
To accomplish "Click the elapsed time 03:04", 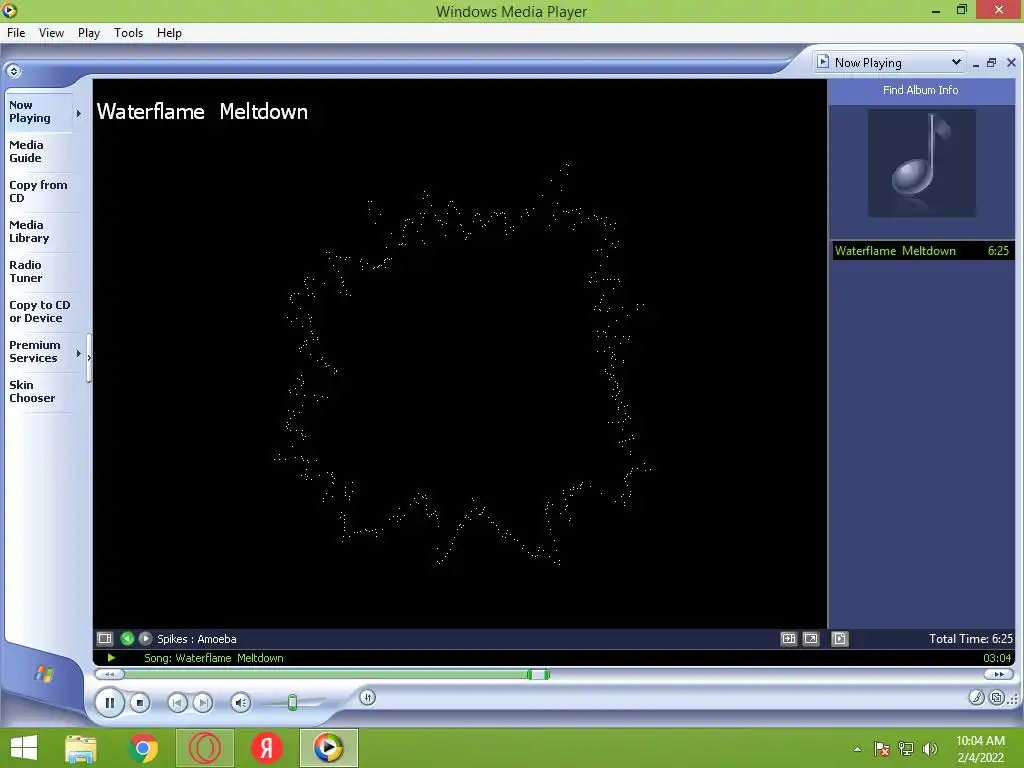I will pyautogui.click(x=997, y=658).
